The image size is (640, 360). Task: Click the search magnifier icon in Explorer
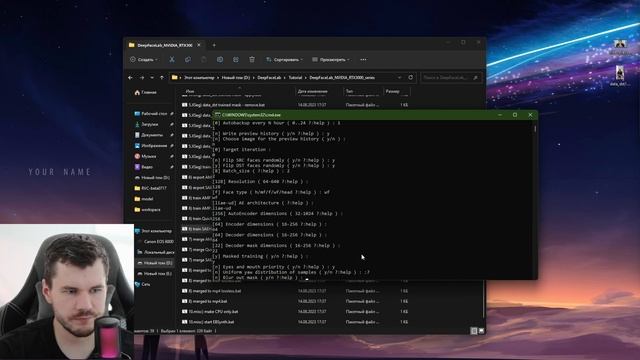point(476,78)
